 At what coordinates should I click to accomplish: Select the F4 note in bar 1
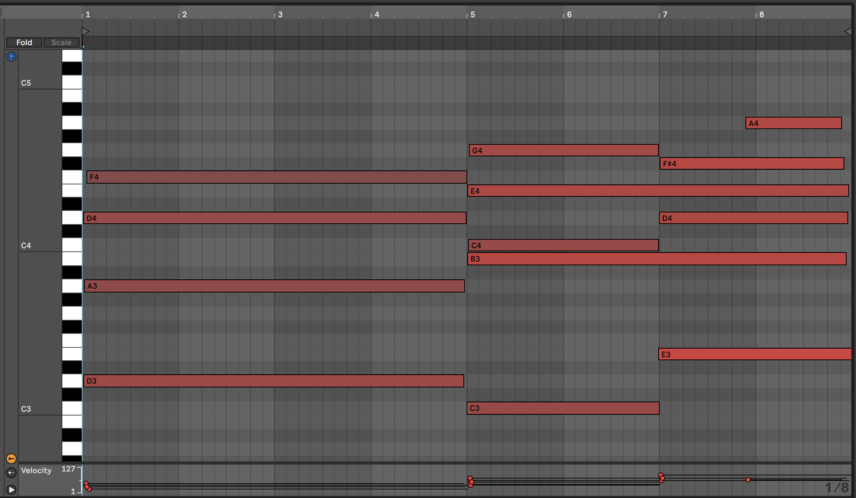click(x=276, y=177)
